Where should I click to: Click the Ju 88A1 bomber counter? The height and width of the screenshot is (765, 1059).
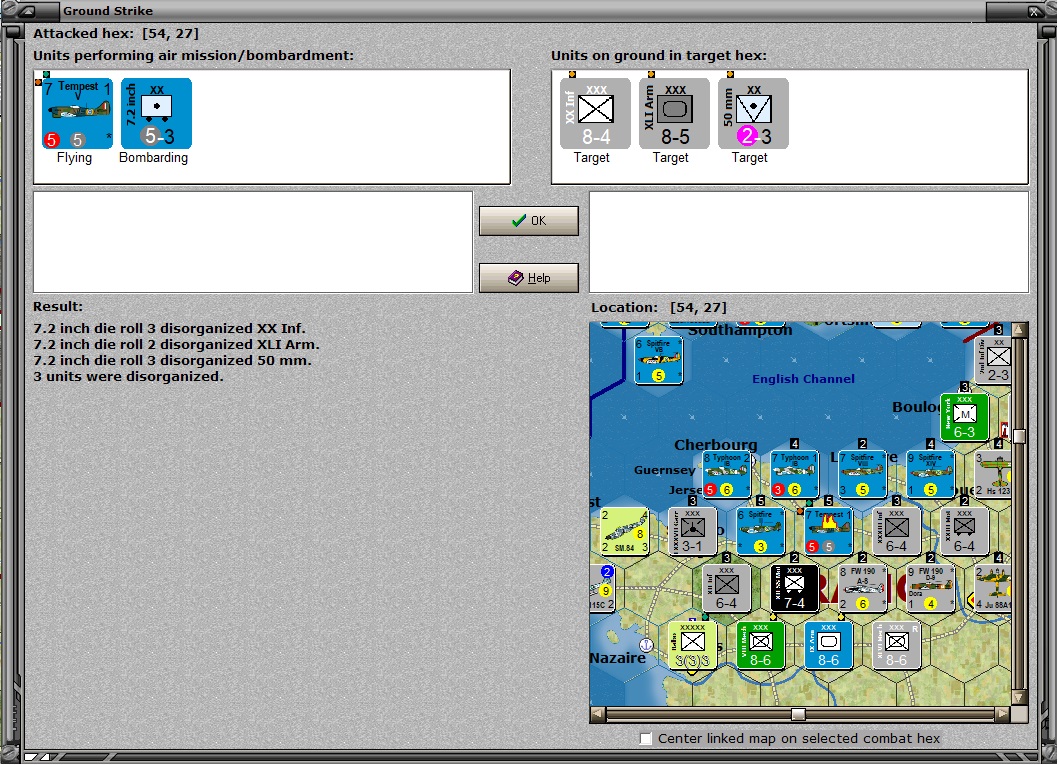coord(993,587)
